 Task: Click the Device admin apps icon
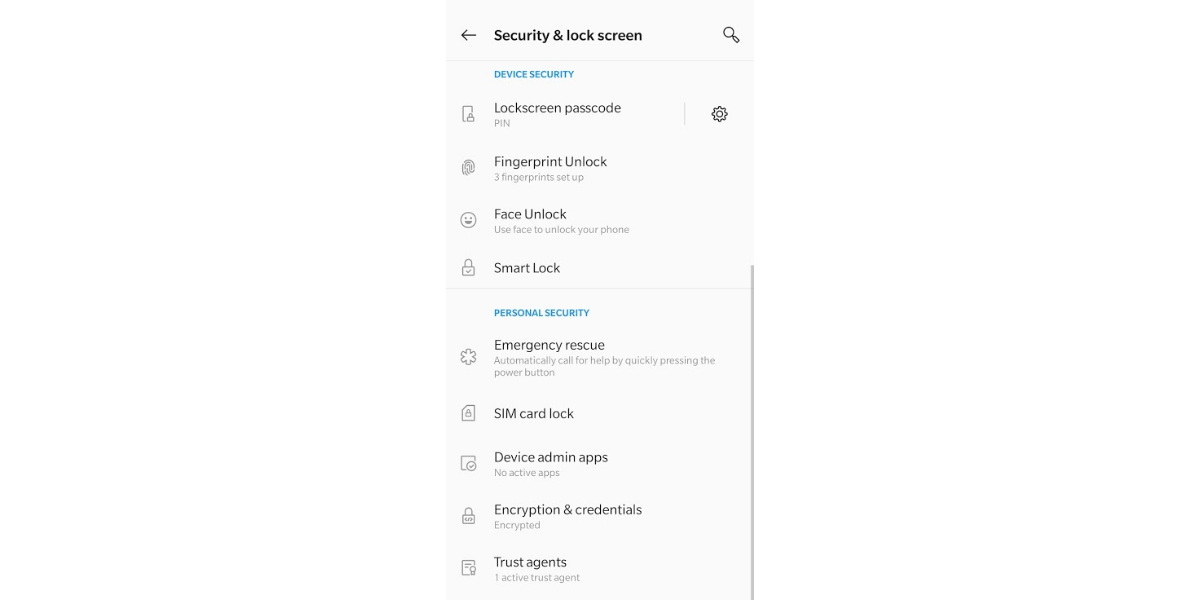point(468,463)
